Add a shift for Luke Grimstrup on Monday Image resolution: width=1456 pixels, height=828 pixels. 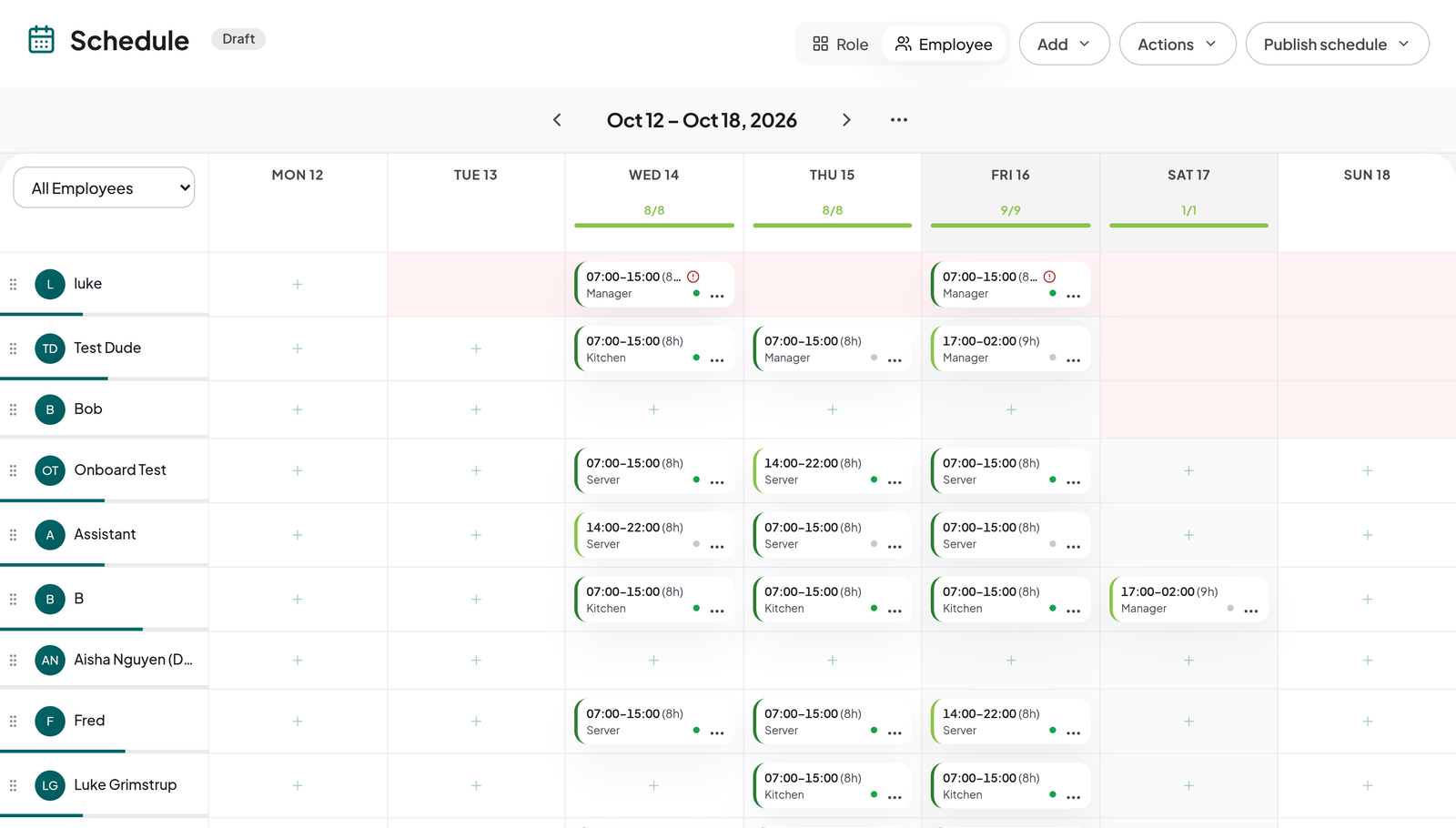298,785
